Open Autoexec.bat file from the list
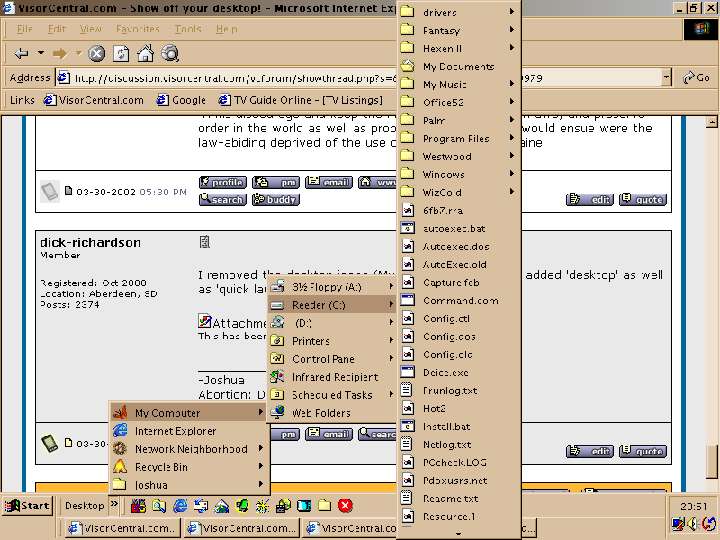 click(453, 229)
